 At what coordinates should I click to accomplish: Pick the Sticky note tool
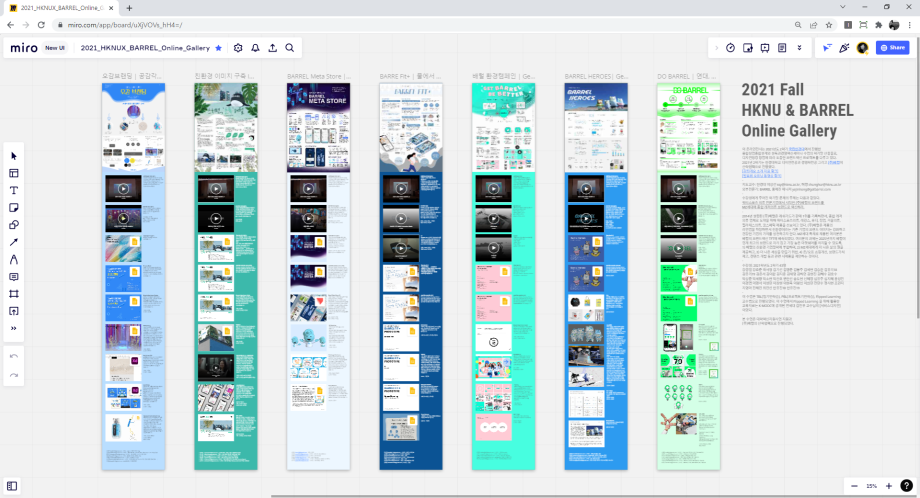coord(14,207)
